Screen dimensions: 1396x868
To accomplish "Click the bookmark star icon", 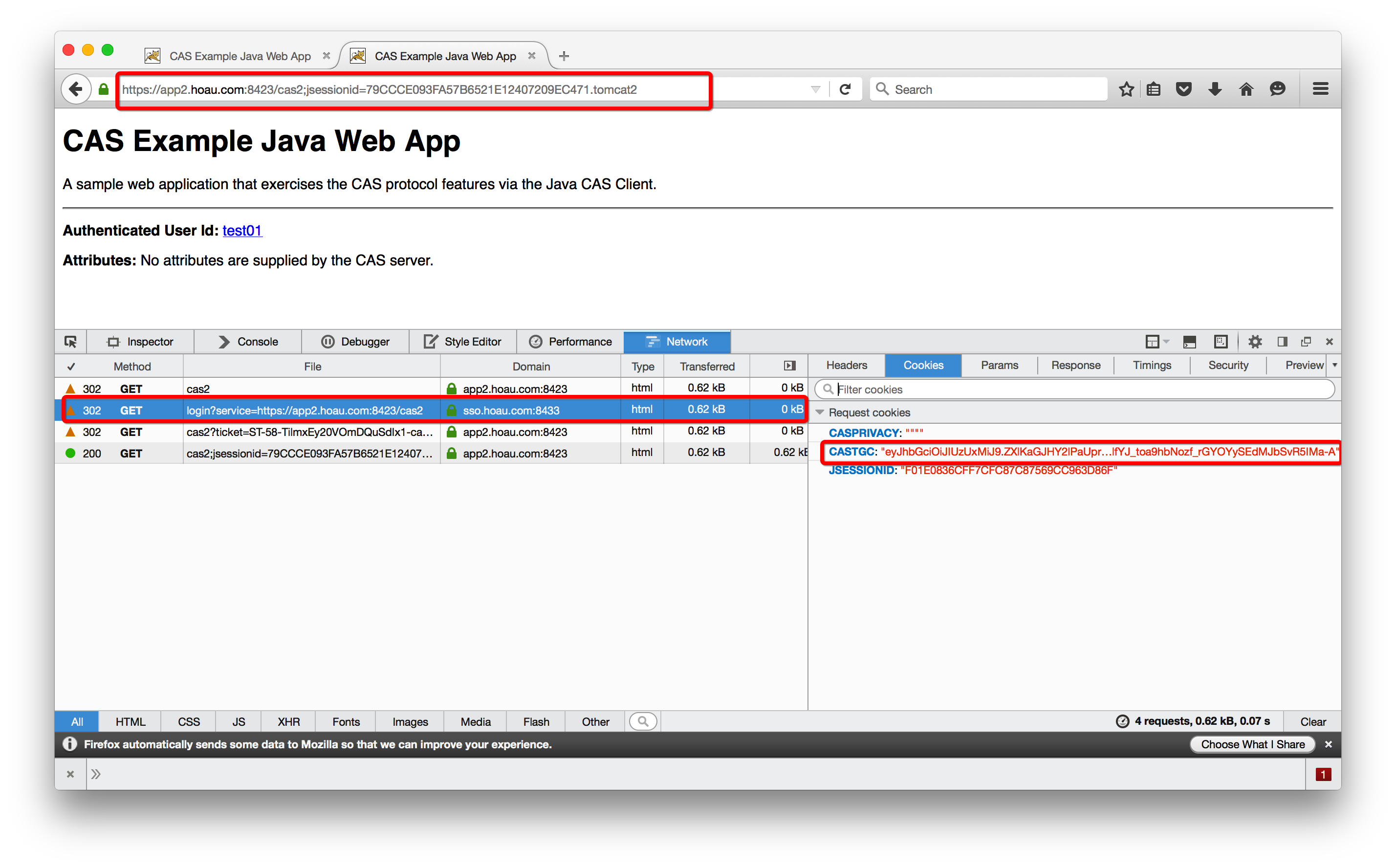I will pos(1126,89).
